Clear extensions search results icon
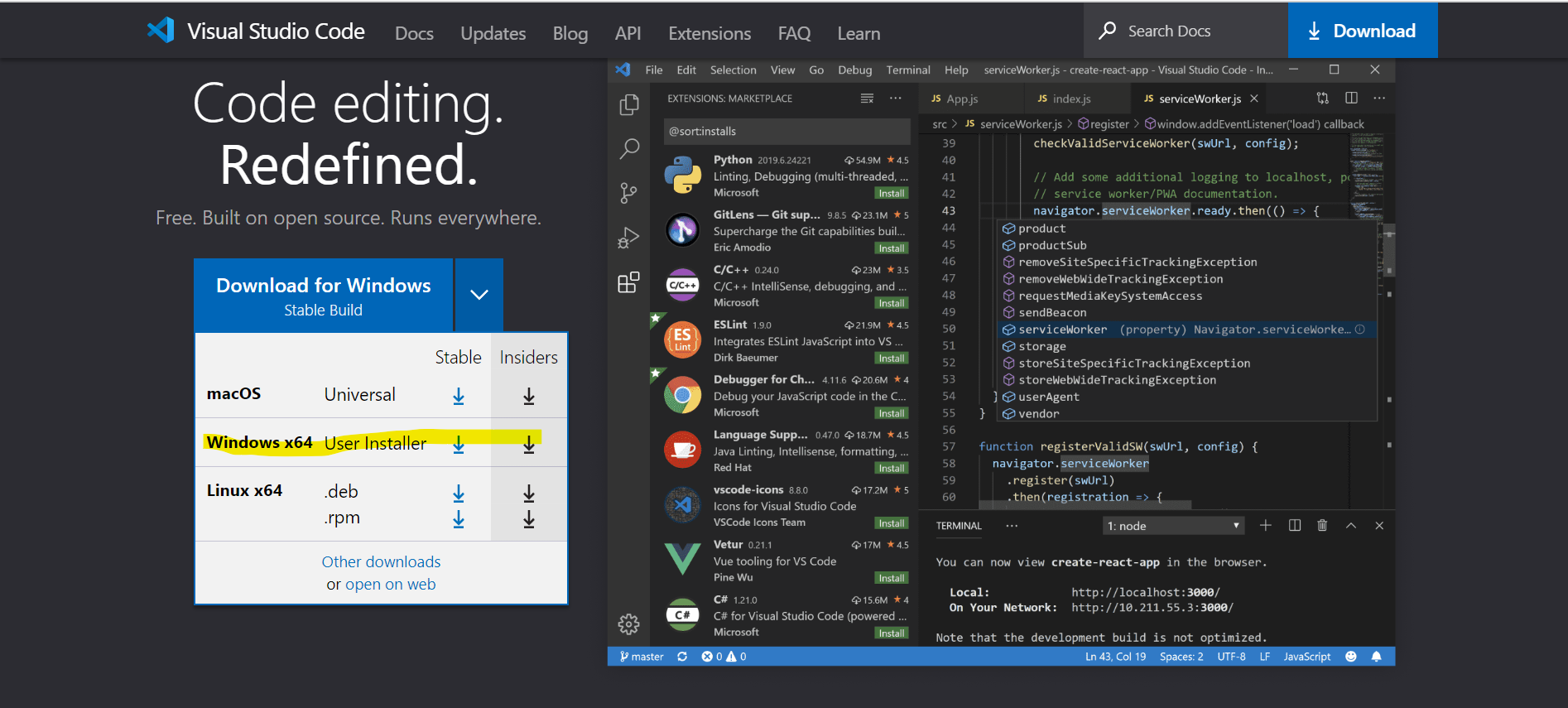The image size is (1568, 708). pyautogui.click(x=867, y=99)
